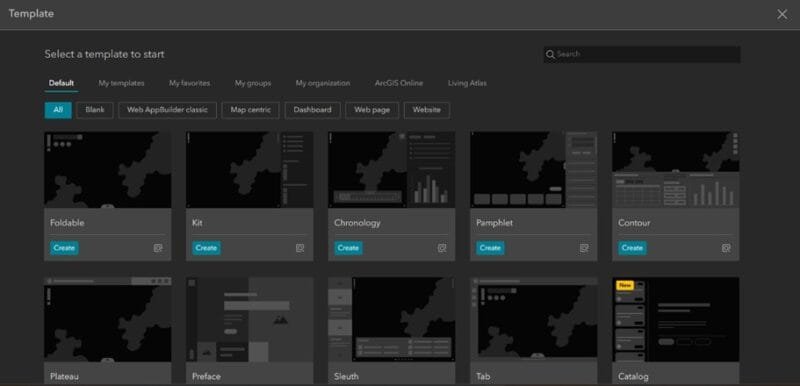Select the Preface template thumbnail
The image size is (800, 386).
[x=249, y=320]
